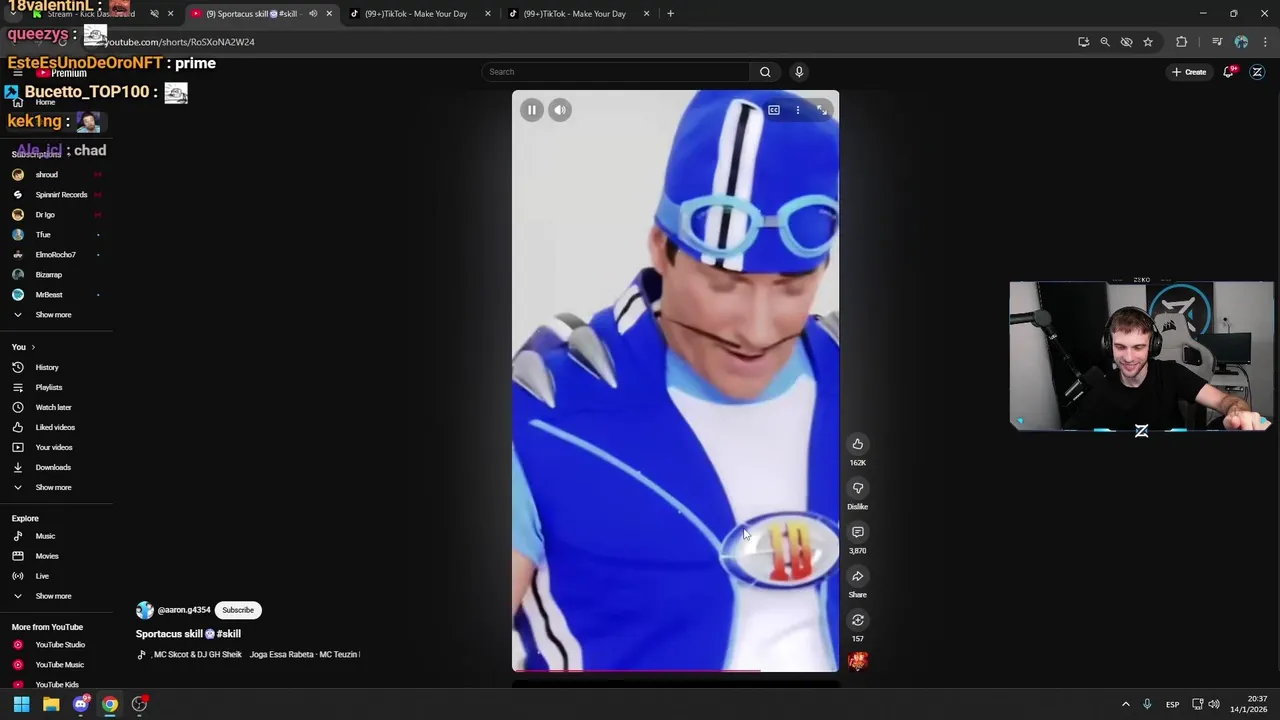Pause the Short video
This screenshot has width=1280, height=720.
click(532, 110)
